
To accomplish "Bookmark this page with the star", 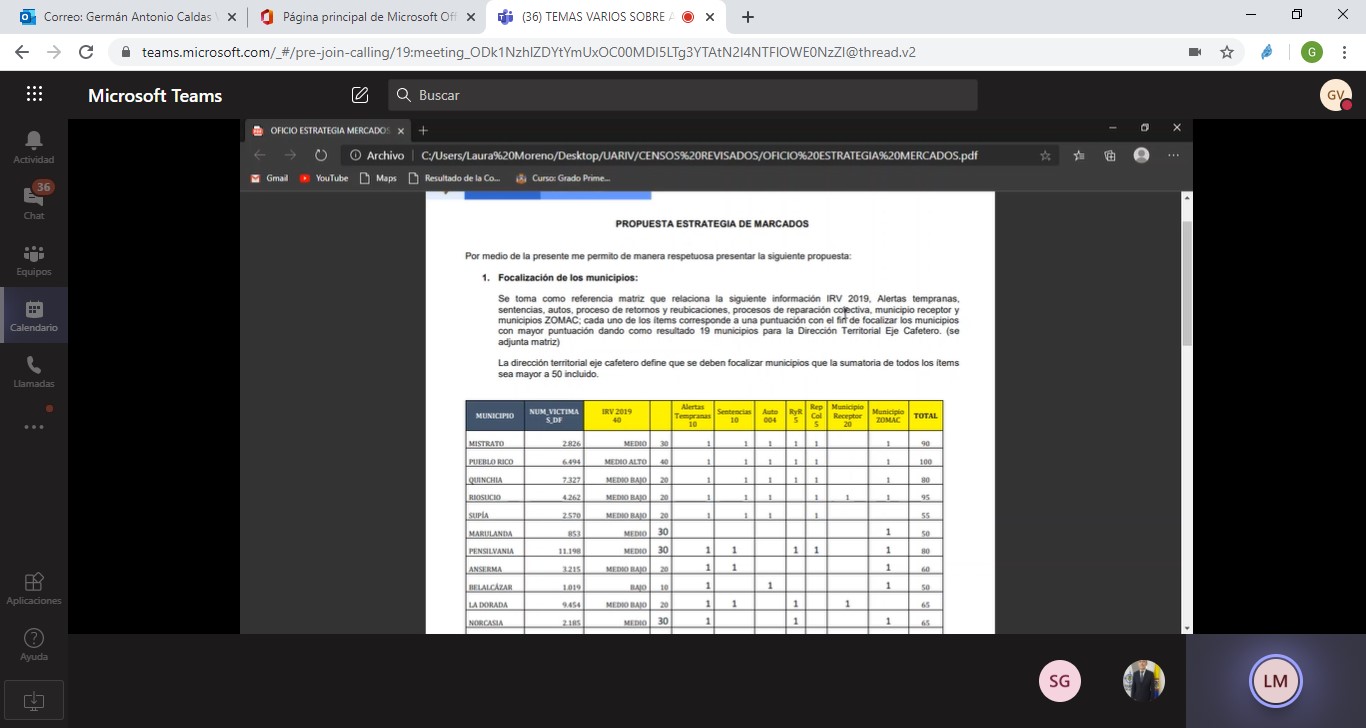I will [1227, 52].
